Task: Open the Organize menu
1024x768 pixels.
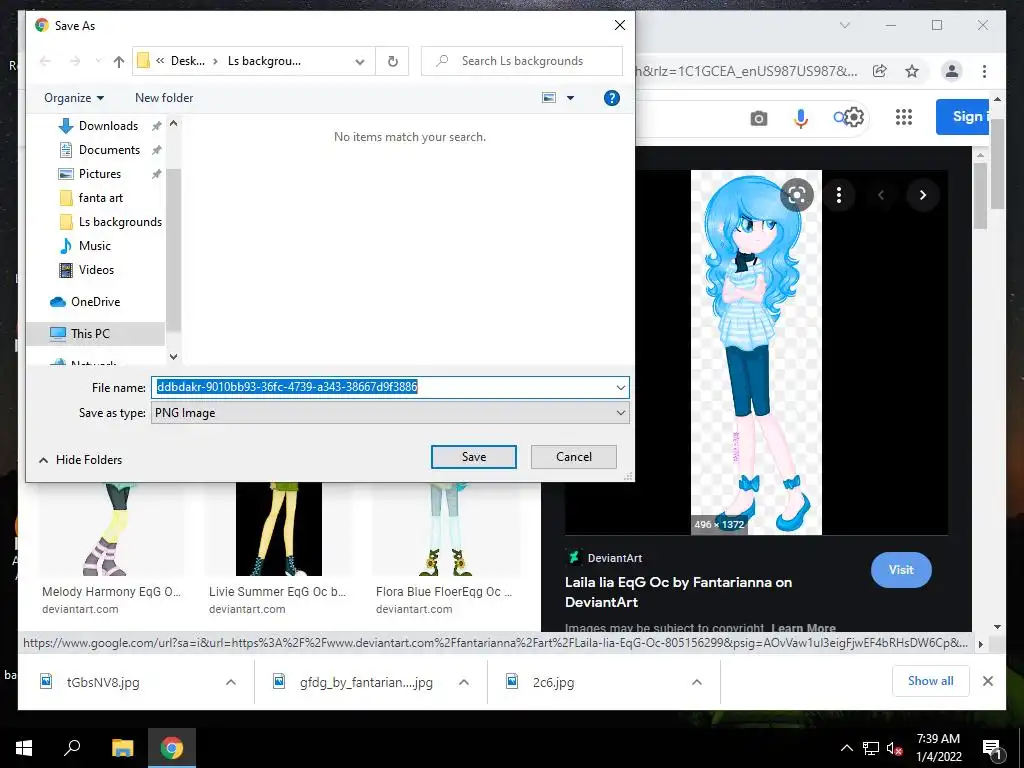Action: click(74, 98)
